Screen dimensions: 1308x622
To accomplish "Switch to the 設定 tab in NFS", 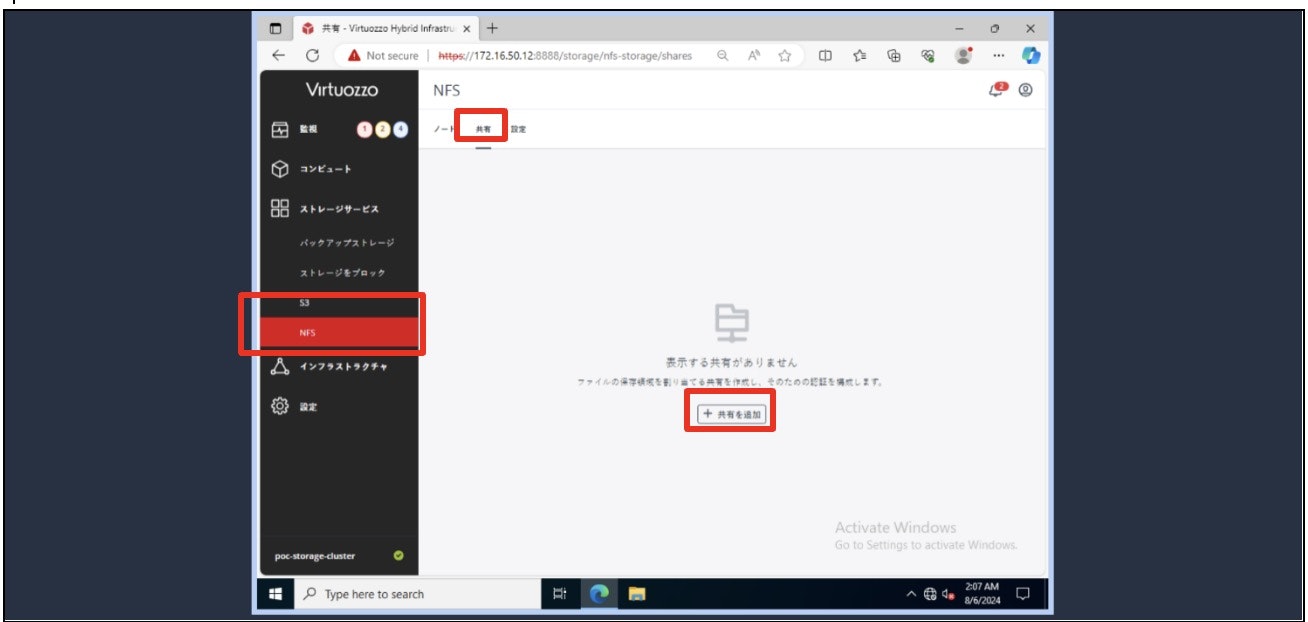I will click(x=518, y=129).
